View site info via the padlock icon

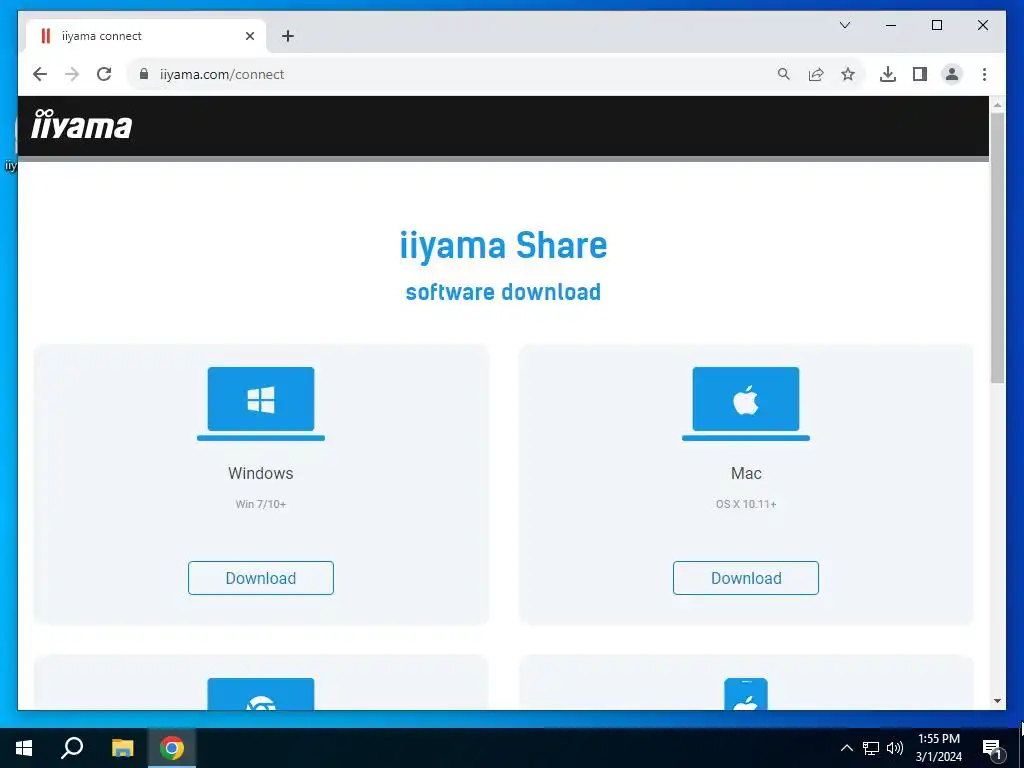click(144, 74)
